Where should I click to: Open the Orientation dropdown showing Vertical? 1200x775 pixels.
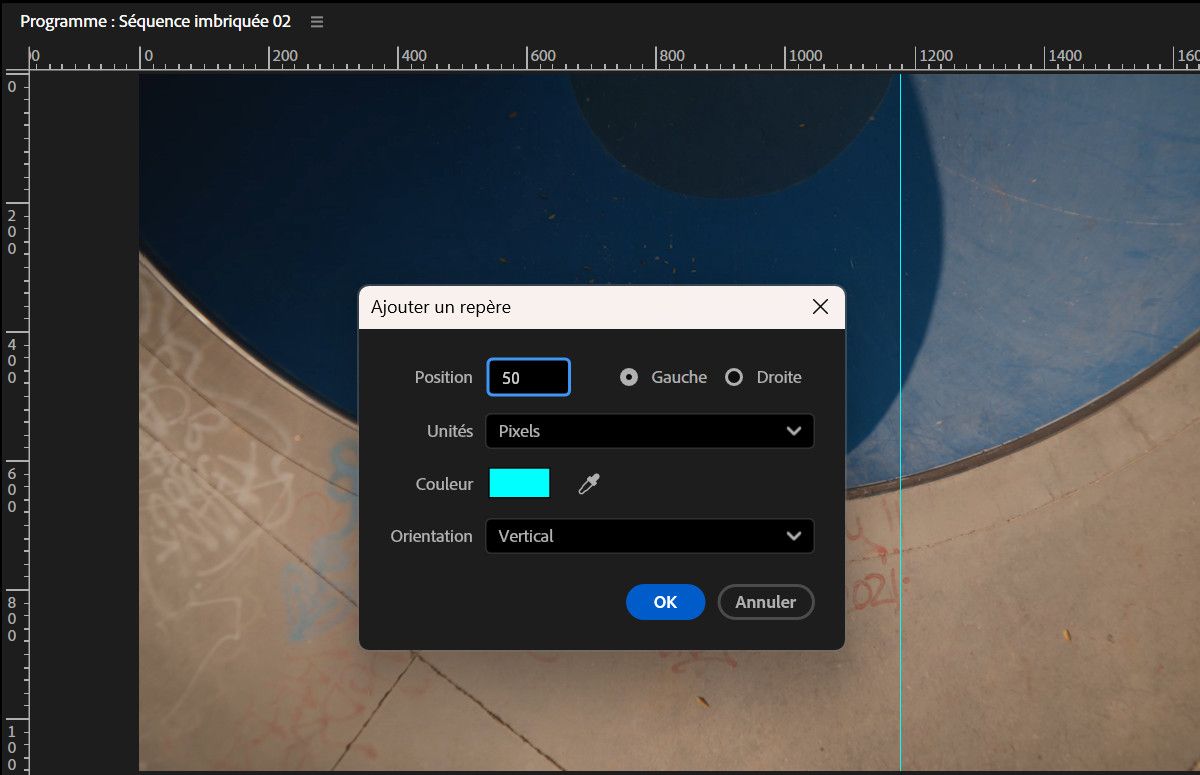click(x=650, y=536)
